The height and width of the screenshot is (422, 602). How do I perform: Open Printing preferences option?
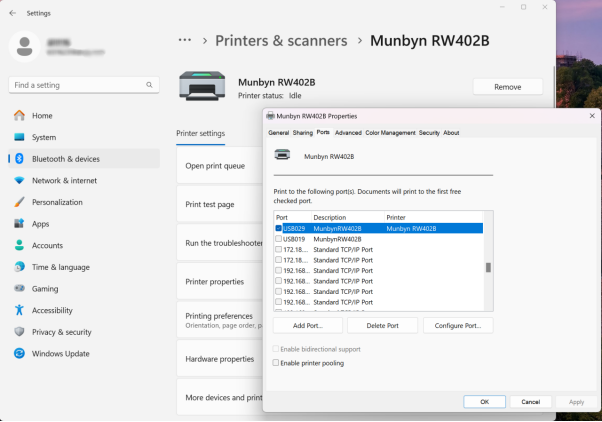click(220, 320)
